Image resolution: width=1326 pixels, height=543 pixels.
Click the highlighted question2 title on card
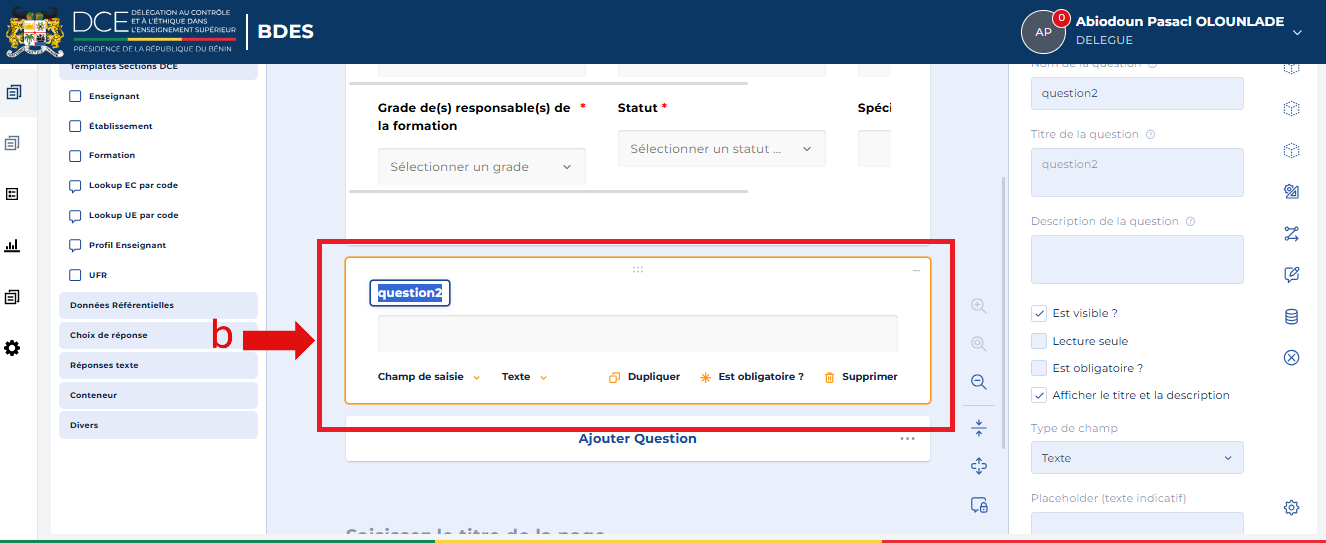pyautogui.click(x=410, y=293)
